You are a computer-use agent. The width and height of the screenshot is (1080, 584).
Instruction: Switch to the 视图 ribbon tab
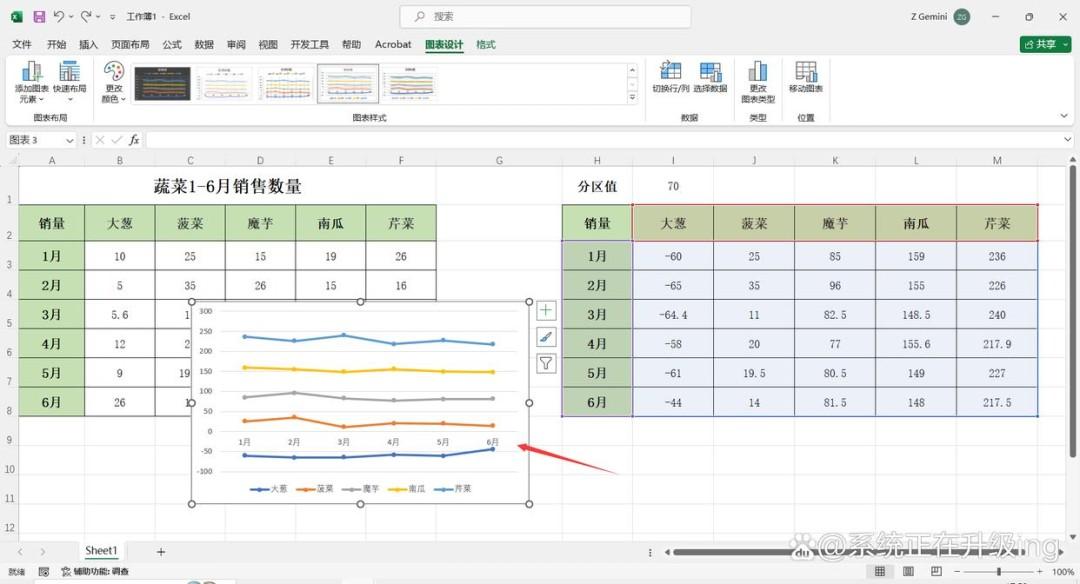[268, 44]
